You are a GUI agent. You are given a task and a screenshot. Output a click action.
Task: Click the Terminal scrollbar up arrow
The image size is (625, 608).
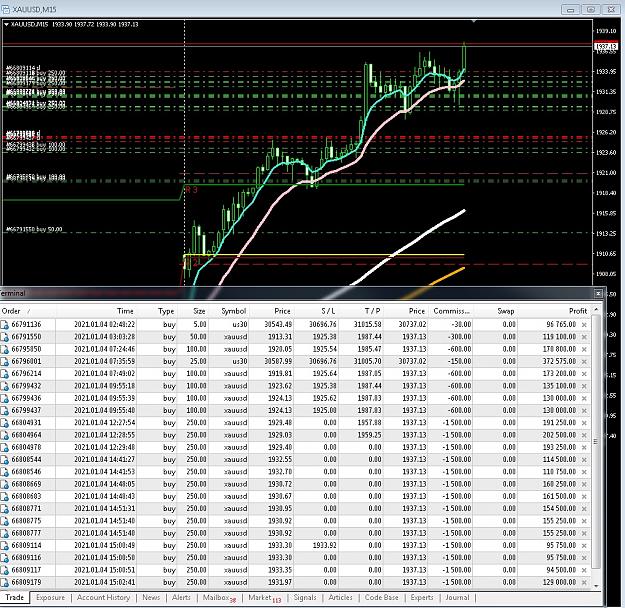click(x=596, y=310)
